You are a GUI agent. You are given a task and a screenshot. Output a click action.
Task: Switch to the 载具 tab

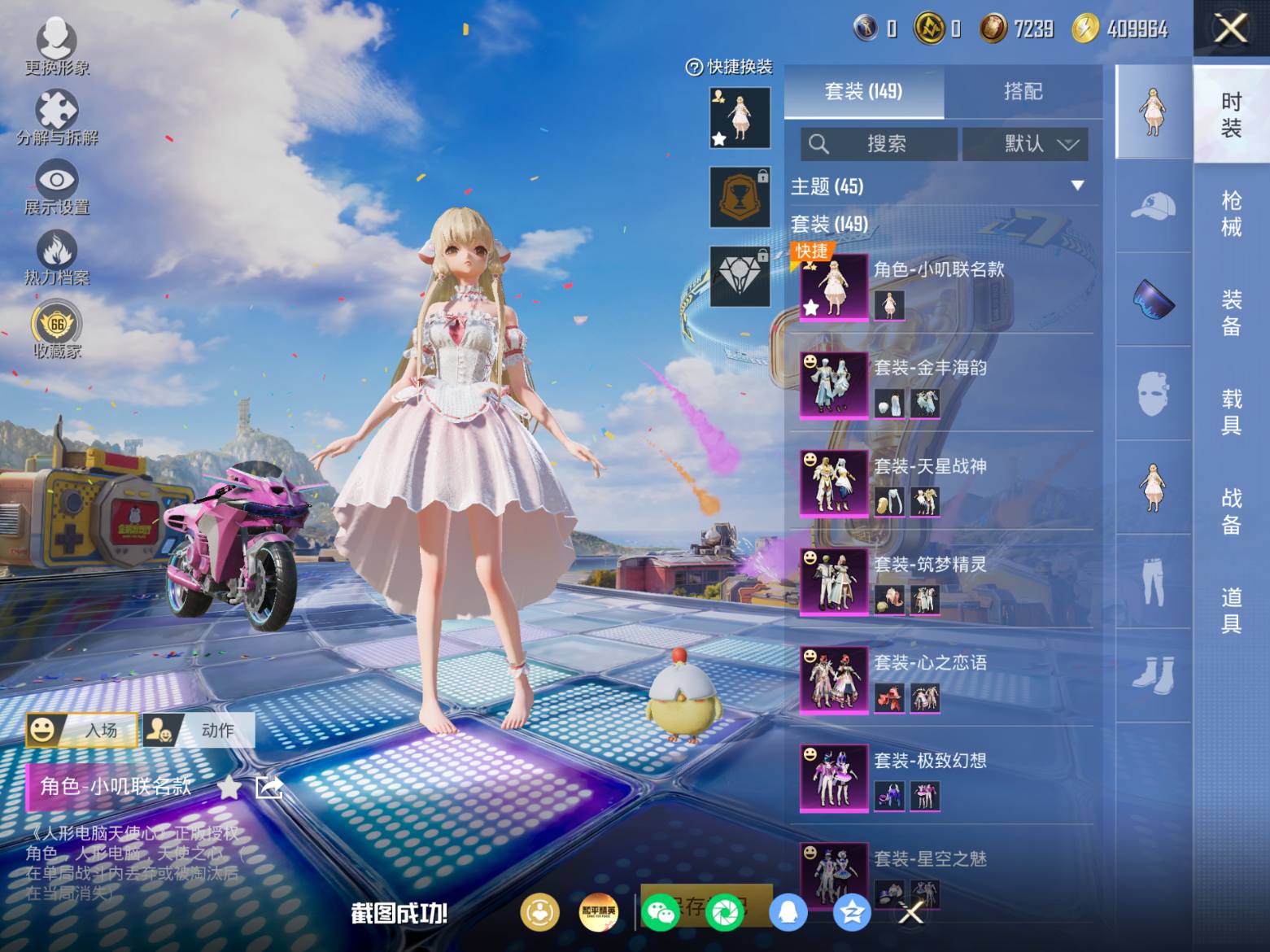(1232, 412)
